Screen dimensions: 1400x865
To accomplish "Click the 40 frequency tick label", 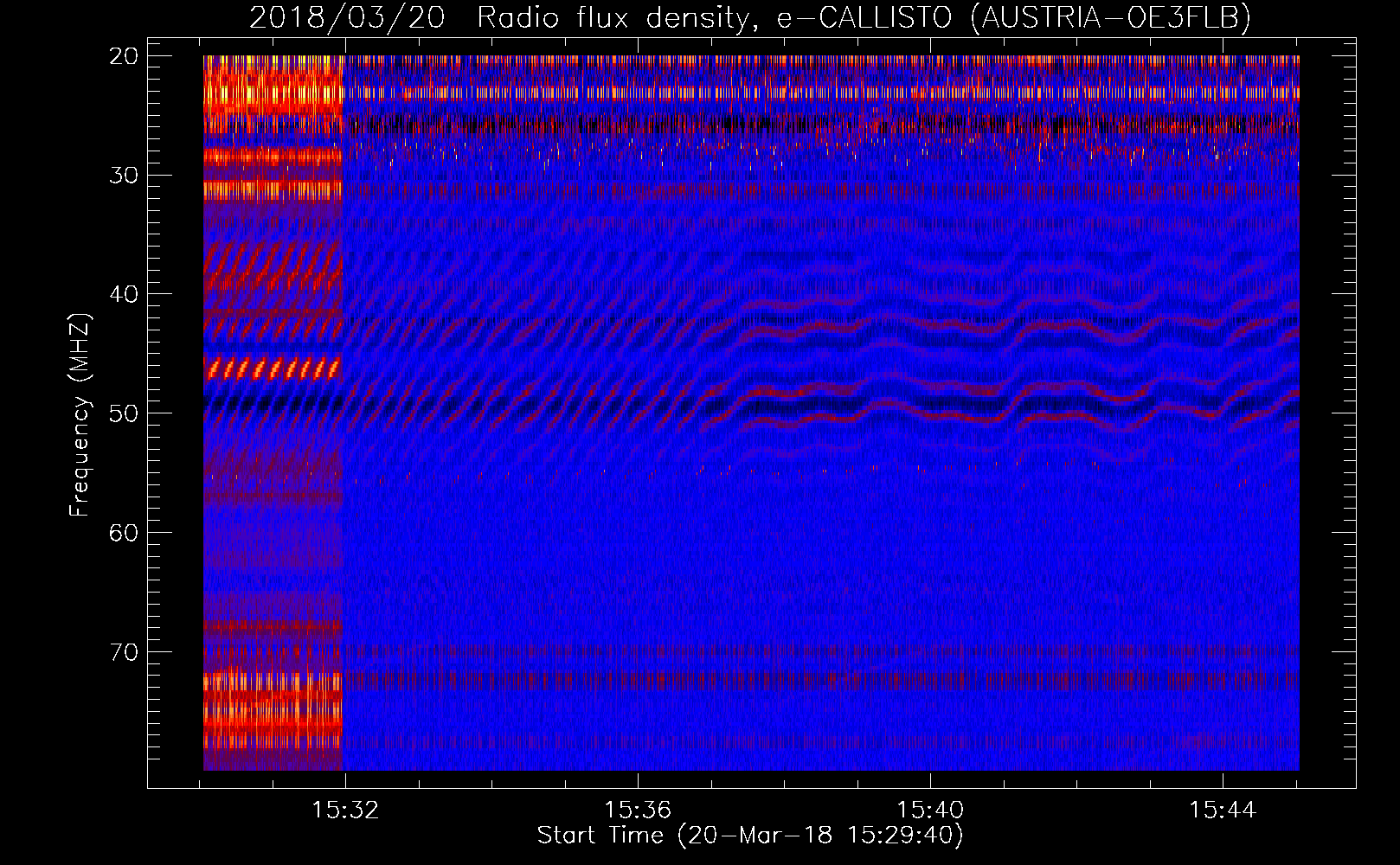I will [x=124, y=294].
